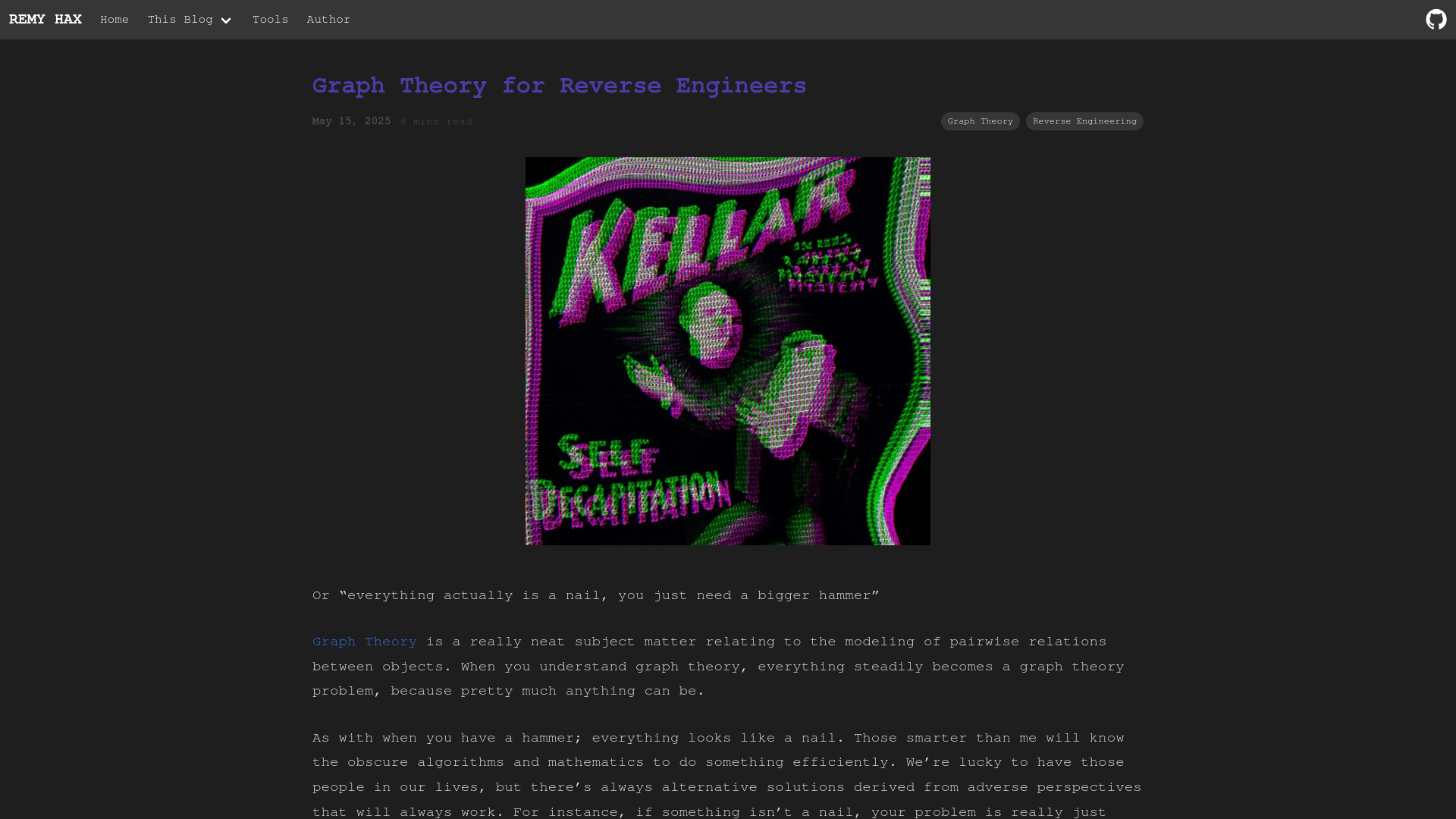1456x819 pixels.
Task: Open the GitHub icon link
Action: (1436, 20)
